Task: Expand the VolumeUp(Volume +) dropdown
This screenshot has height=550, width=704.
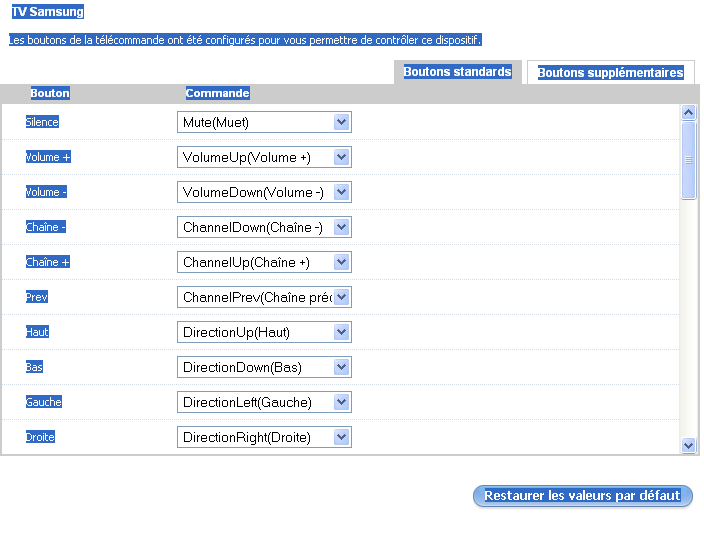Action: [x=341, y=157]
